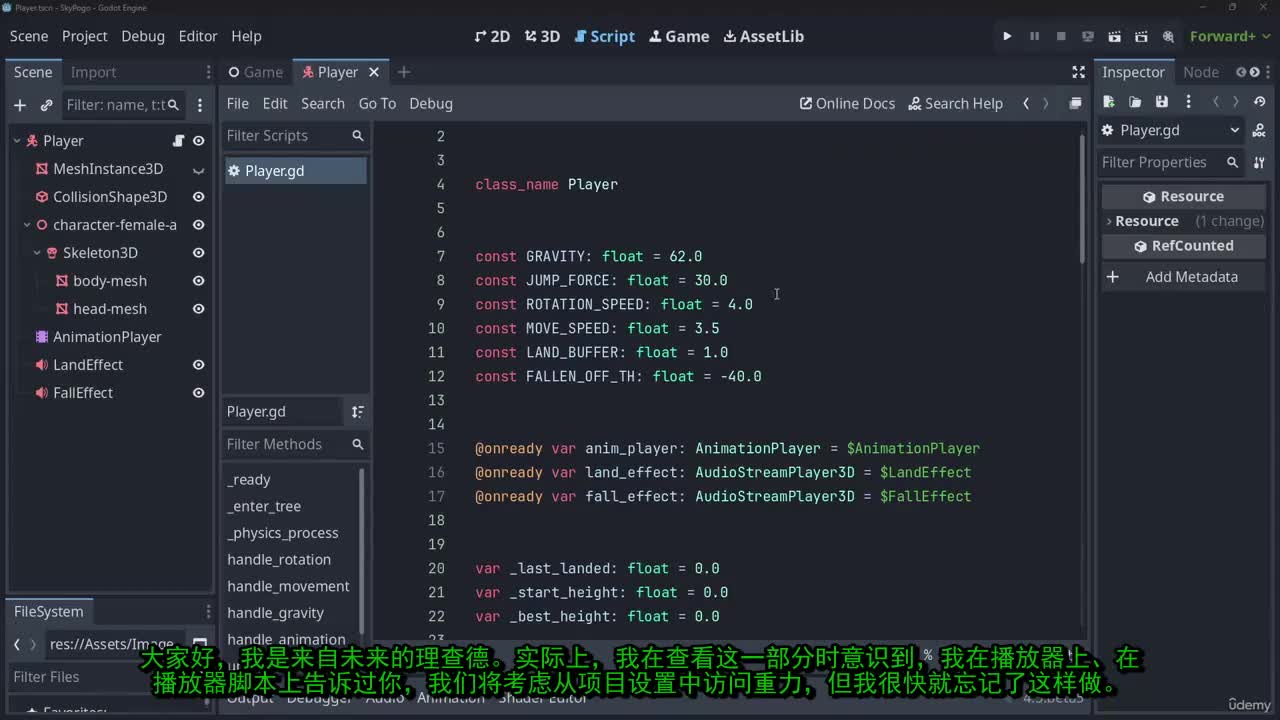Switch to the 3D workspace
This screenshot has width=1280, height=720.
(542, 36)
